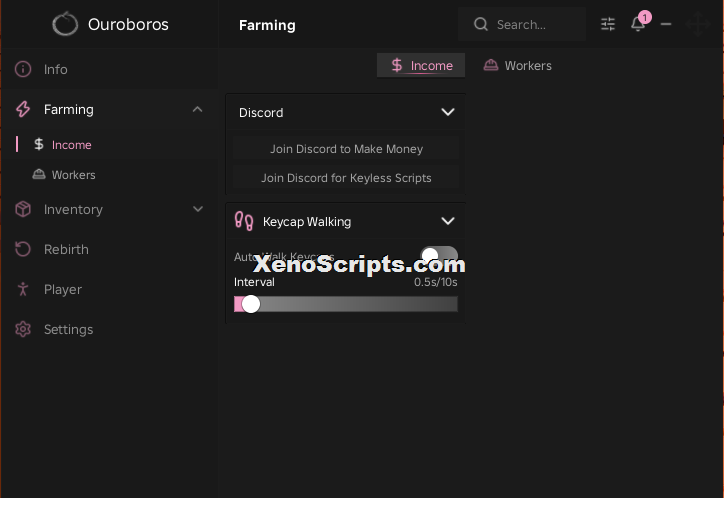Minimize the Ouroboros window with dash button
The height and width of the screenshot is (528, 724).
point(666,24)
